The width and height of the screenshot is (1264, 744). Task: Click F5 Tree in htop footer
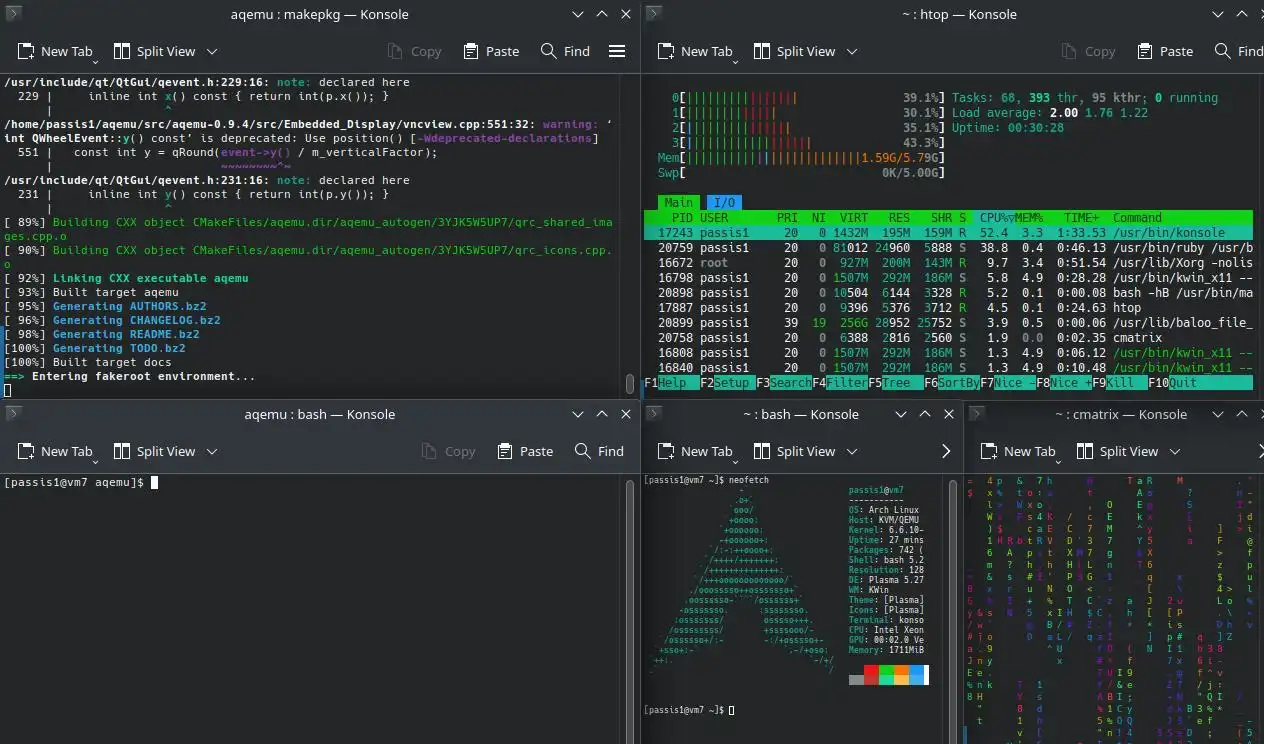point(895,382)
